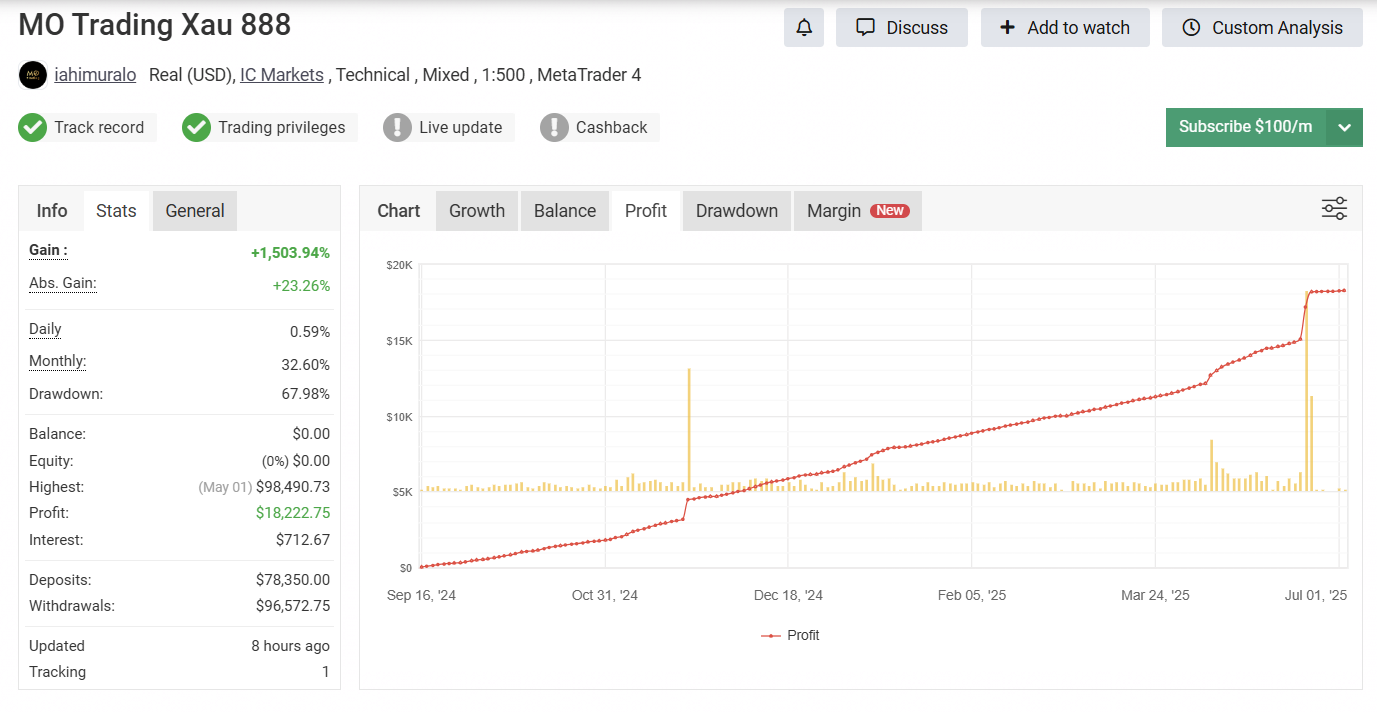The width and height of the screenshot is (1377, 712).
Task: Click the Trading privileges green checkmark
Action: [197, 128]
